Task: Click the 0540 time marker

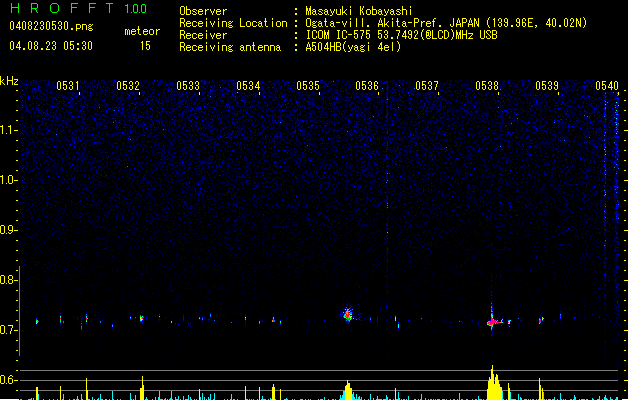Action: [607, 86]
